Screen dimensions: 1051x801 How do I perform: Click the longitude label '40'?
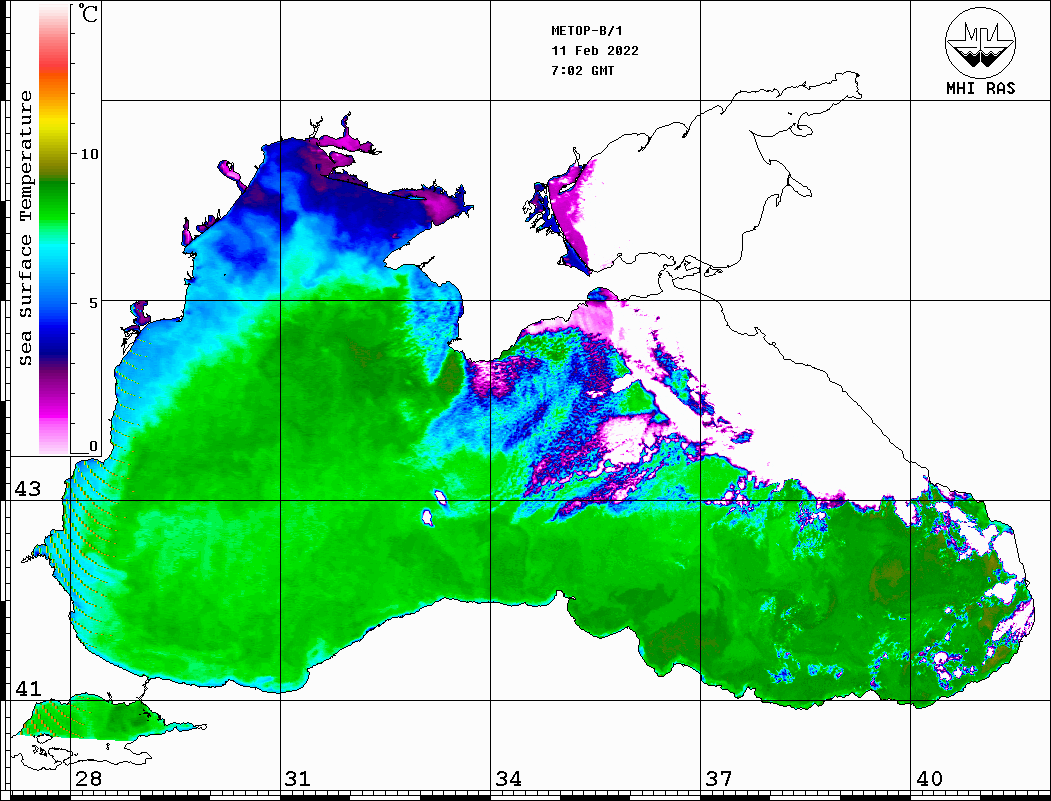(929, 779)
